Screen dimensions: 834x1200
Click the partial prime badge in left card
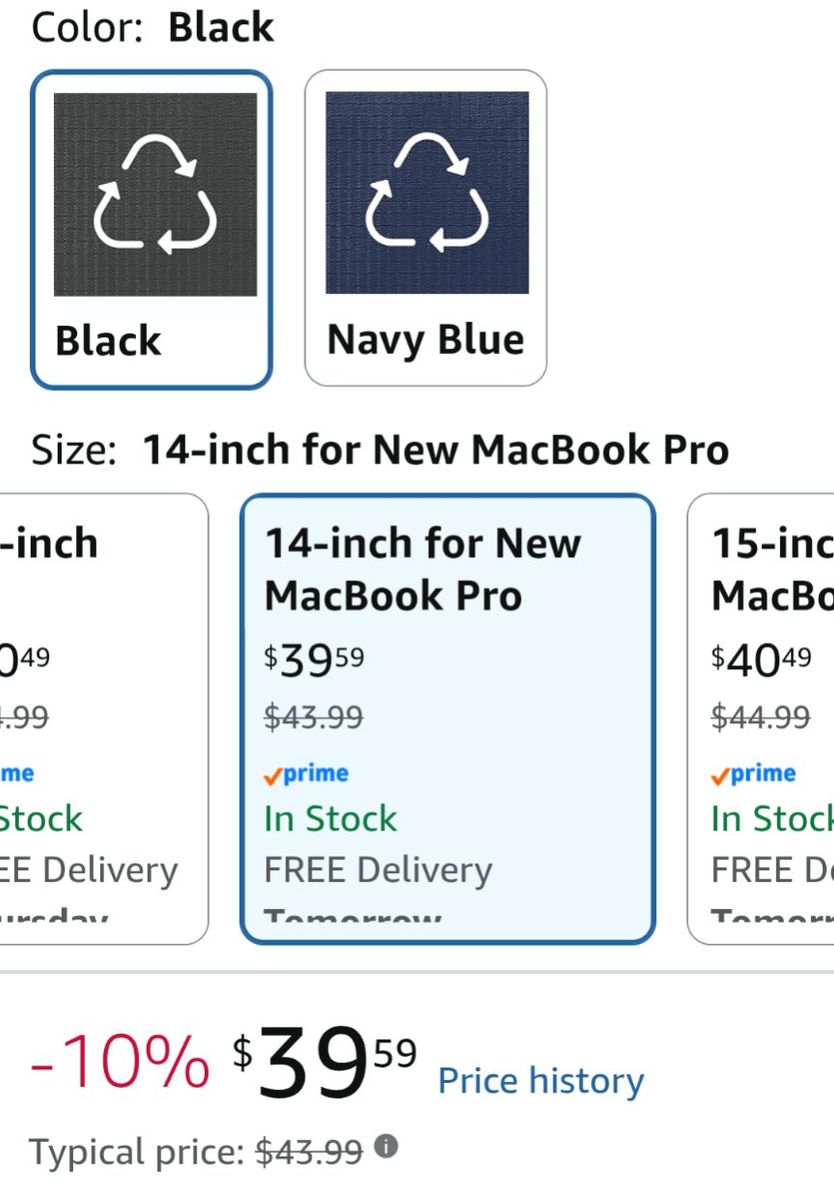coord(17,773)
